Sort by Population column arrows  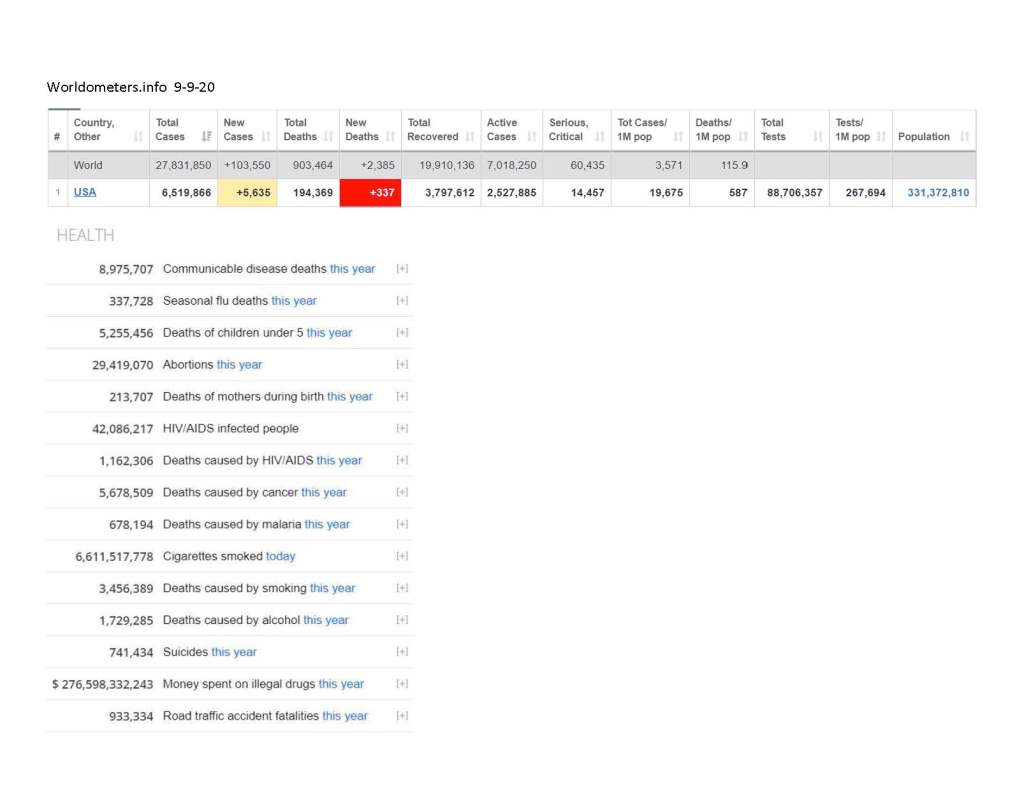click(x=965, y=137)
